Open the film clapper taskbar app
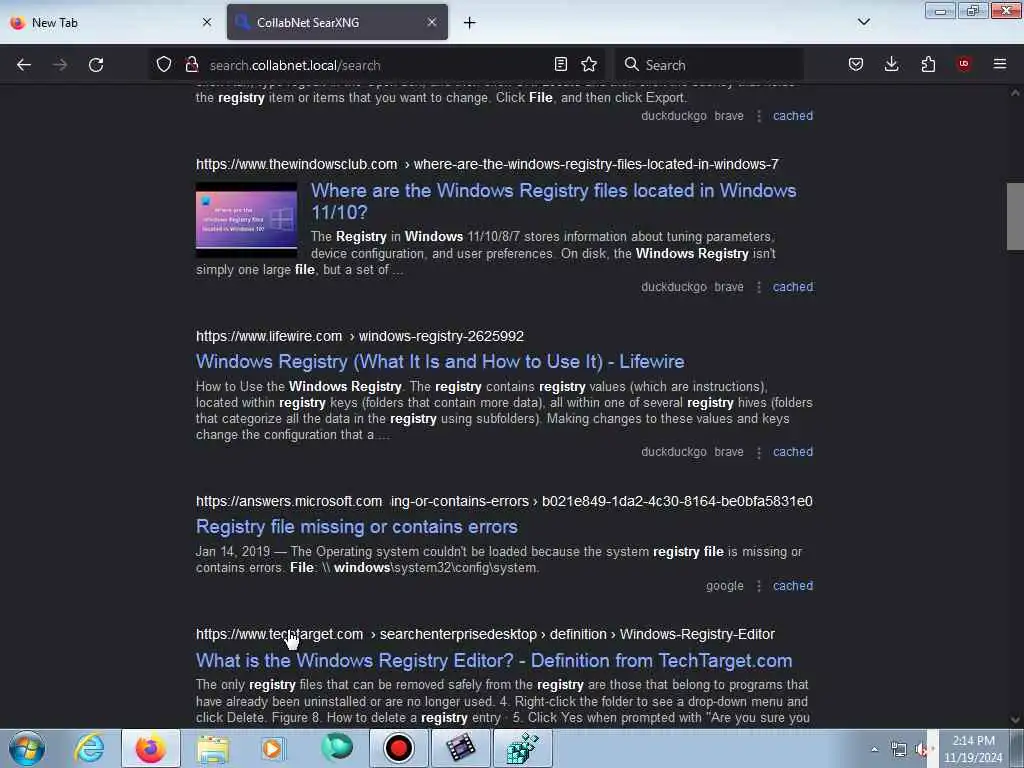1024x768 pixels. [460, 748]
